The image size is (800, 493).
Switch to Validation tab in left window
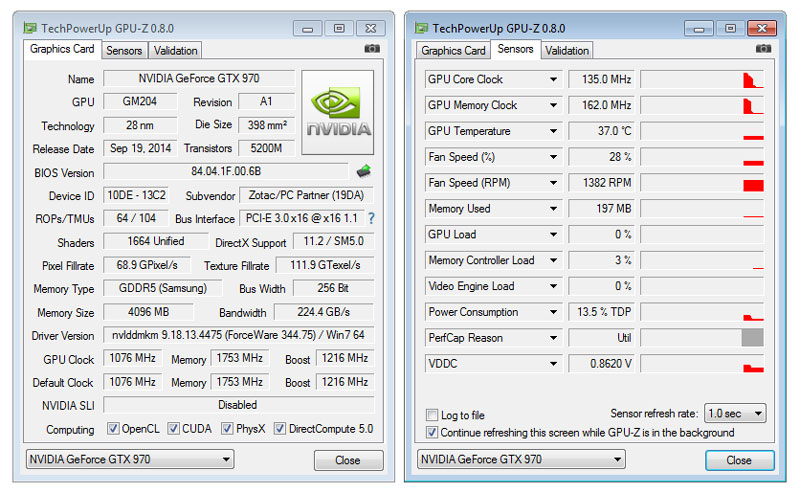click(175, 51)
